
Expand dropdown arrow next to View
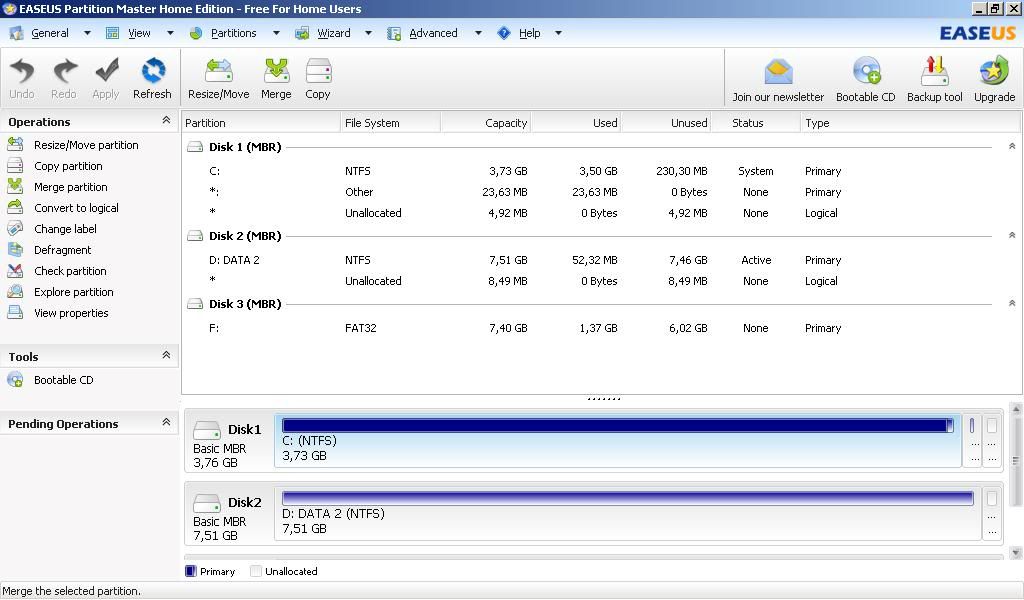click(x=170, y=33)
